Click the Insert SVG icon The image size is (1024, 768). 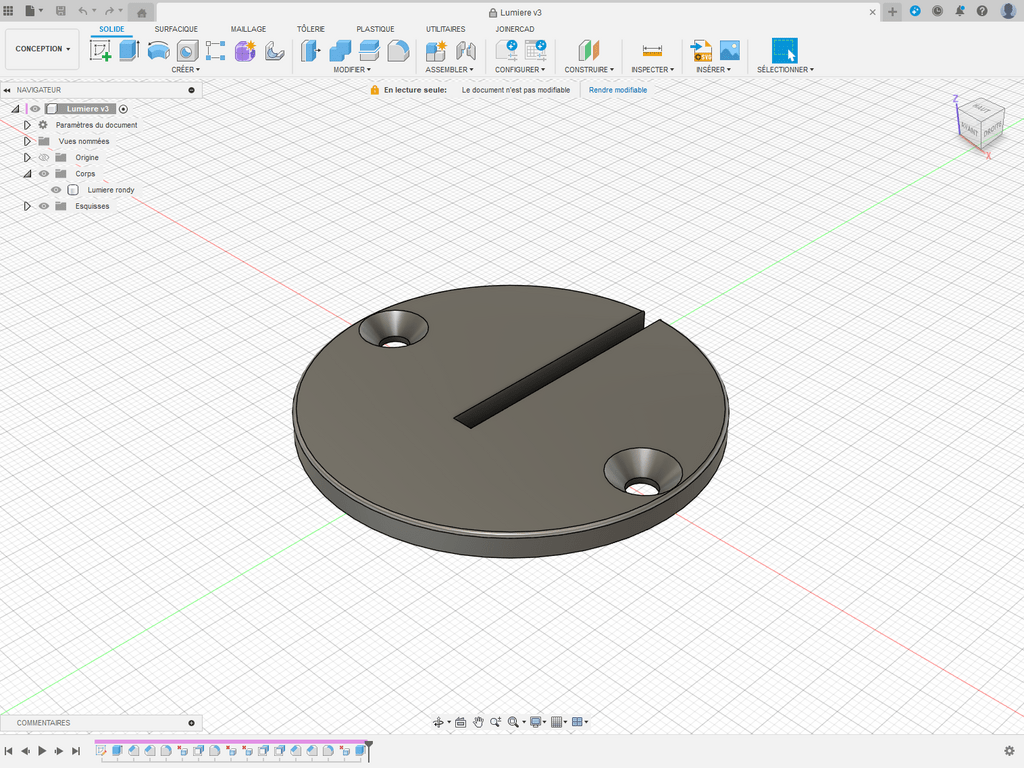[x=701, y=50]
